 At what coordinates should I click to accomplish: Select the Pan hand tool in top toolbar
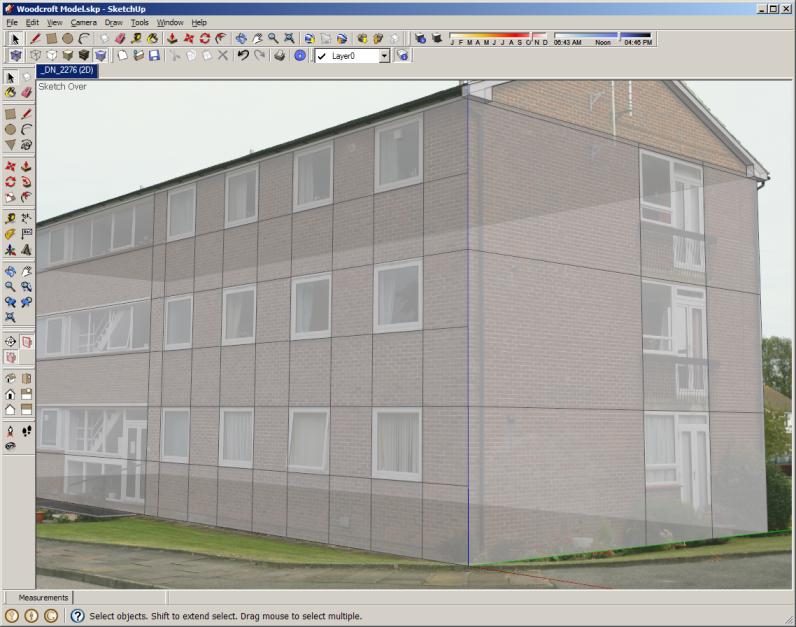tap(257, 39)
